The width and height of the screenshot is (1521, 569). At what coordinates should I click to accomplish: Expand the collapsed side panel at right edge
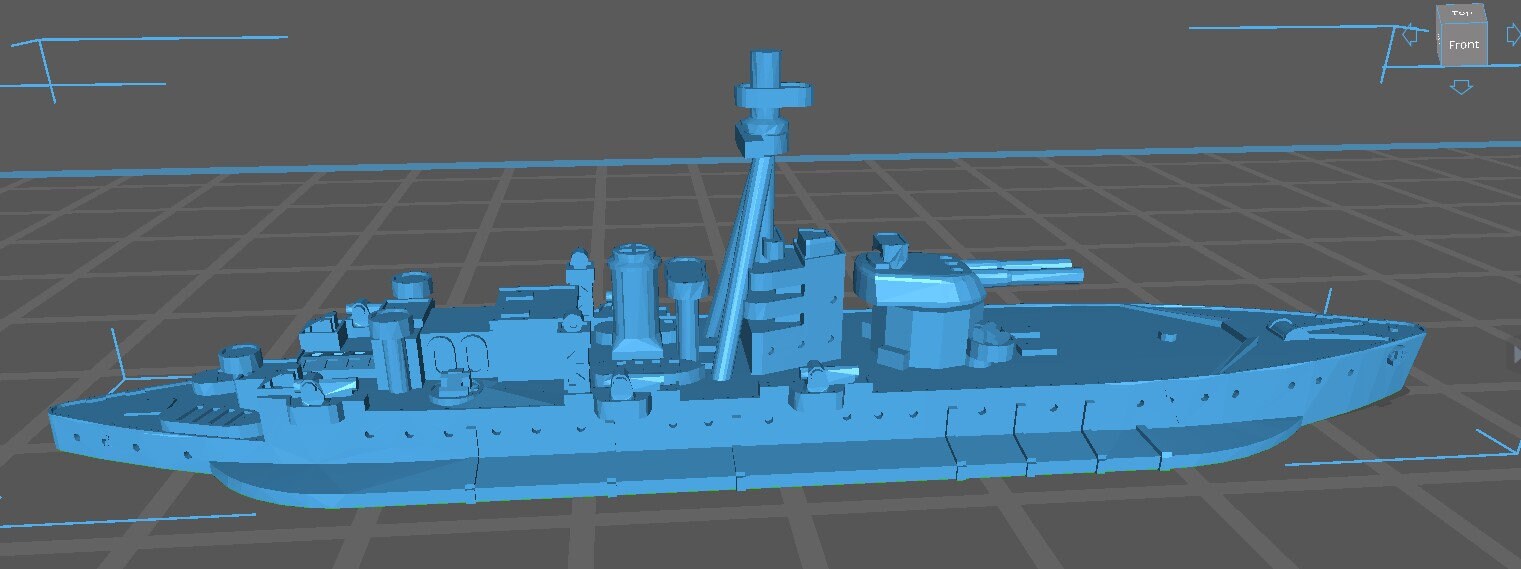point(1516,353)
